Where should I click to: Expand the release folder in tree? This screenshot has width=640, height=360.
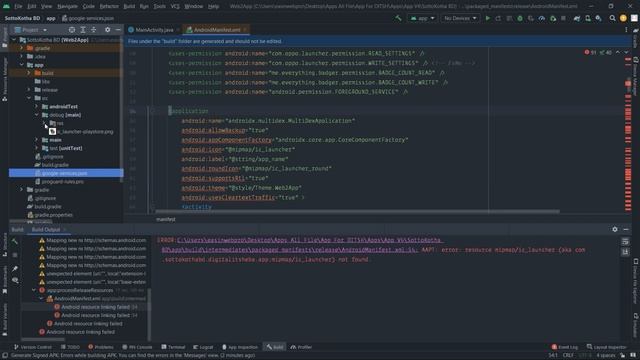point(29,90)
